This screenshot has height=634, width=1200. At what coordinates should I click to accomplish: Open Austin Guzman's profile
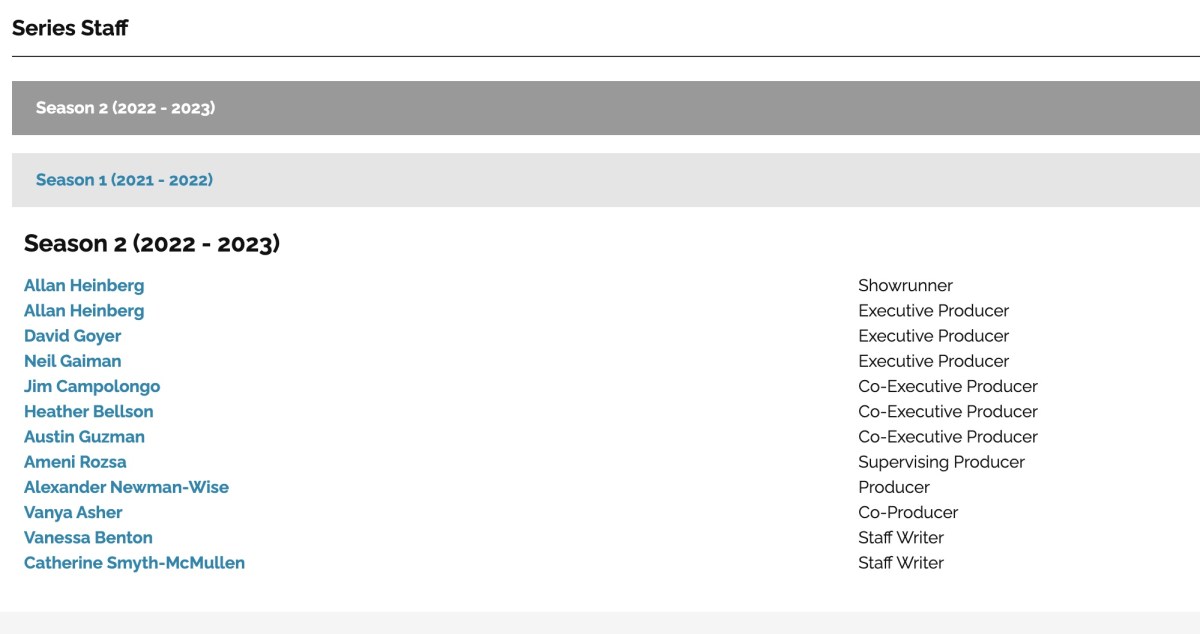(84, 437)
